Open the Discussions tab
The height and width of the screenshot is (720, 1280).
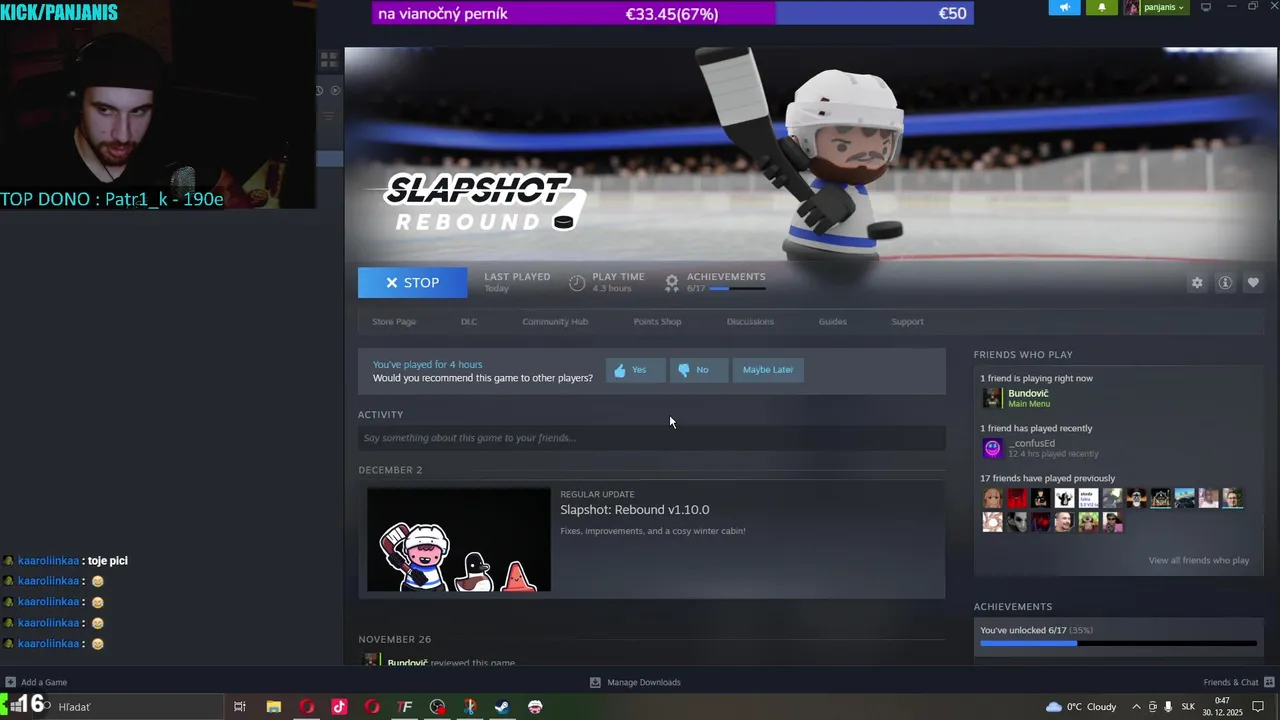[750, 322]
